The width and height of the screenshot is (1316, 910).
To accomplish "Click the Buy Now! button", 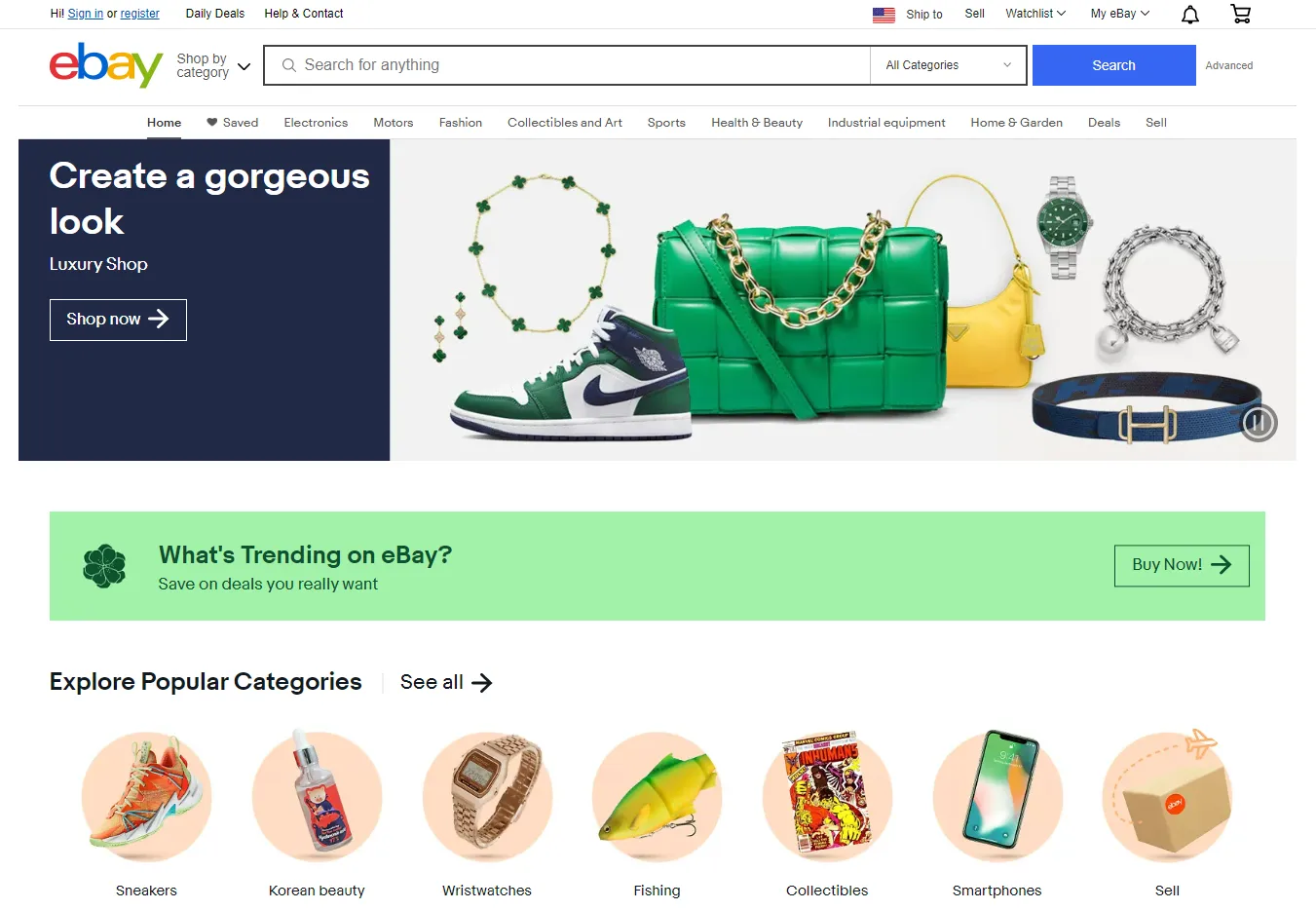I will tap(1182, 565).
